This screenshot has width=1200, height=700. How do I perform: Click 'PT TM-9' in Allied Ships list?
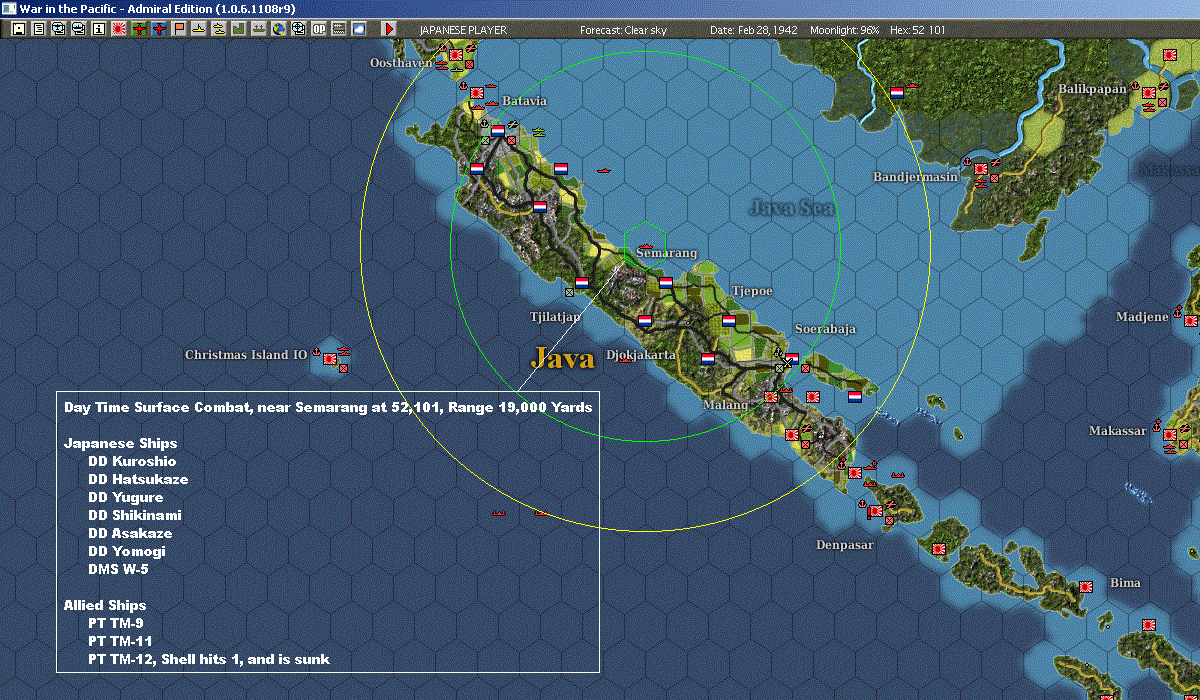(116, 623)
